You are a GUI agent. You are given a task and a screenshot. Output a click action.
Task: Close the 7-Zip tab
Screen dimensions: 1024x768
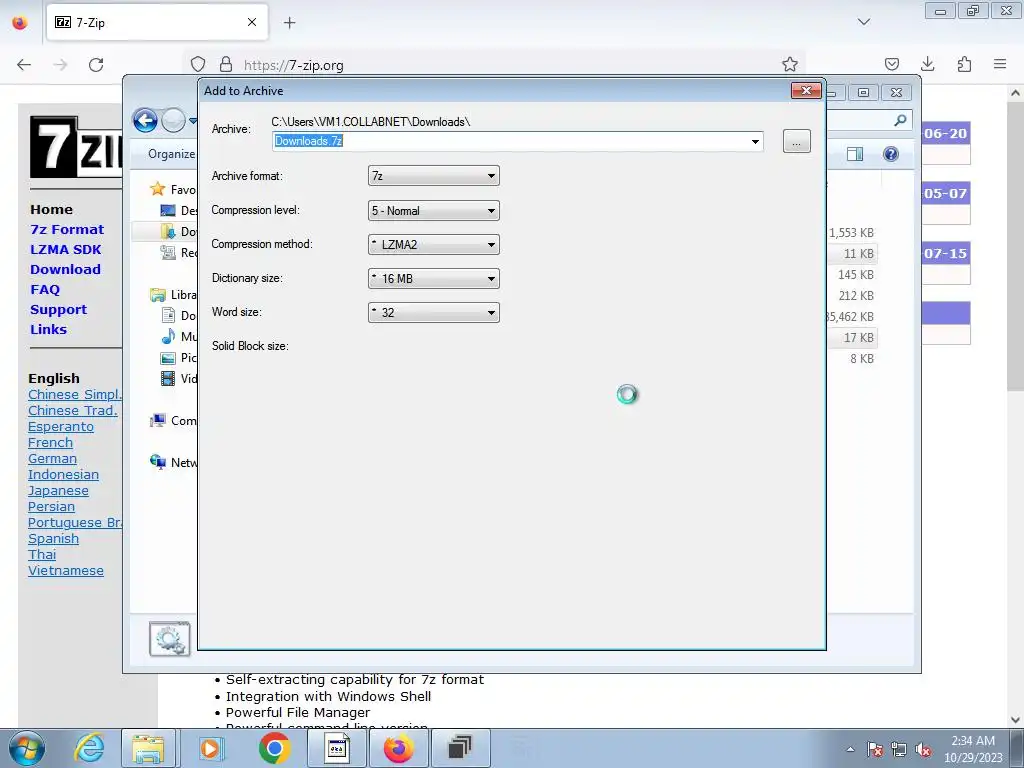coord(252,22)
